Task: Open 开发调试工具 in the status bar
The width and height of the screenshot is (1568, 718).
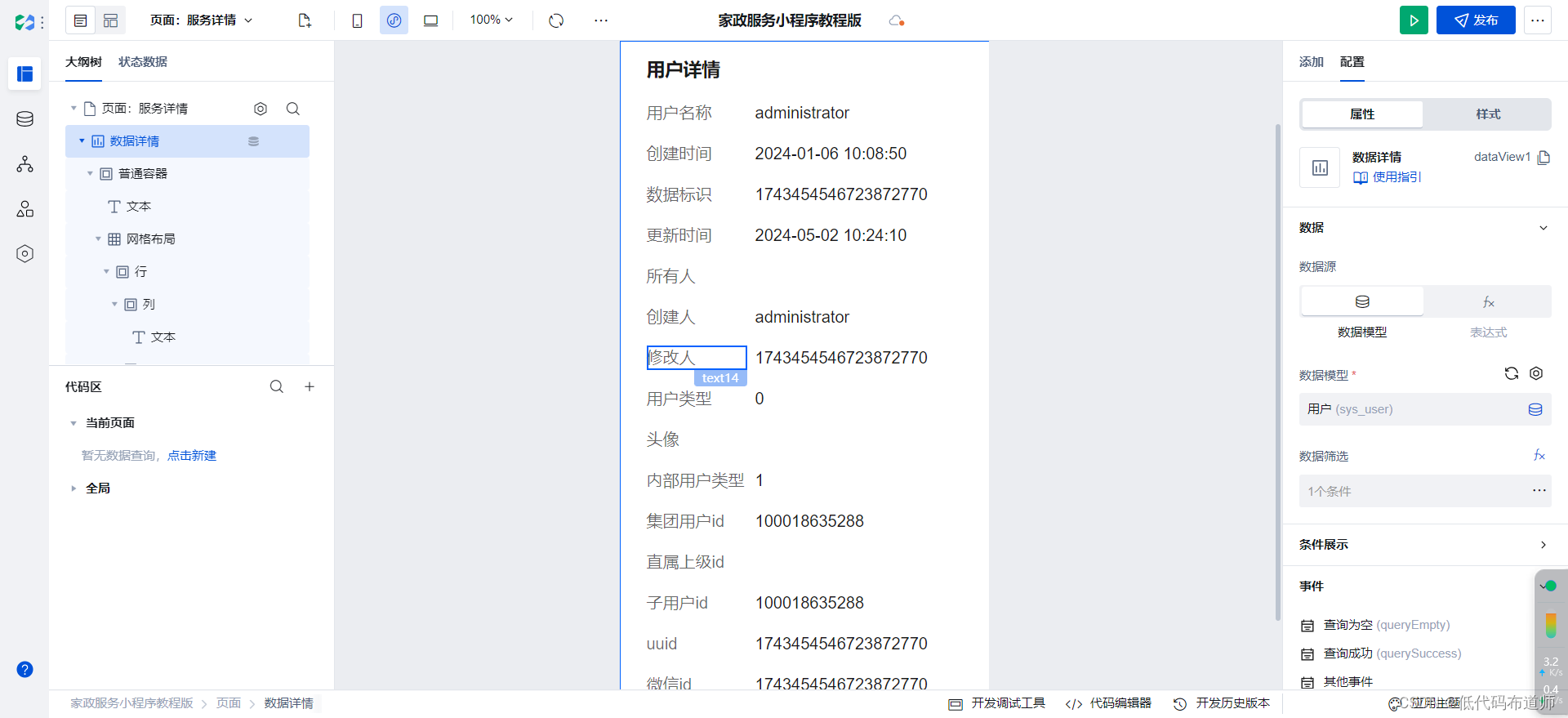Action: [997, 703]
